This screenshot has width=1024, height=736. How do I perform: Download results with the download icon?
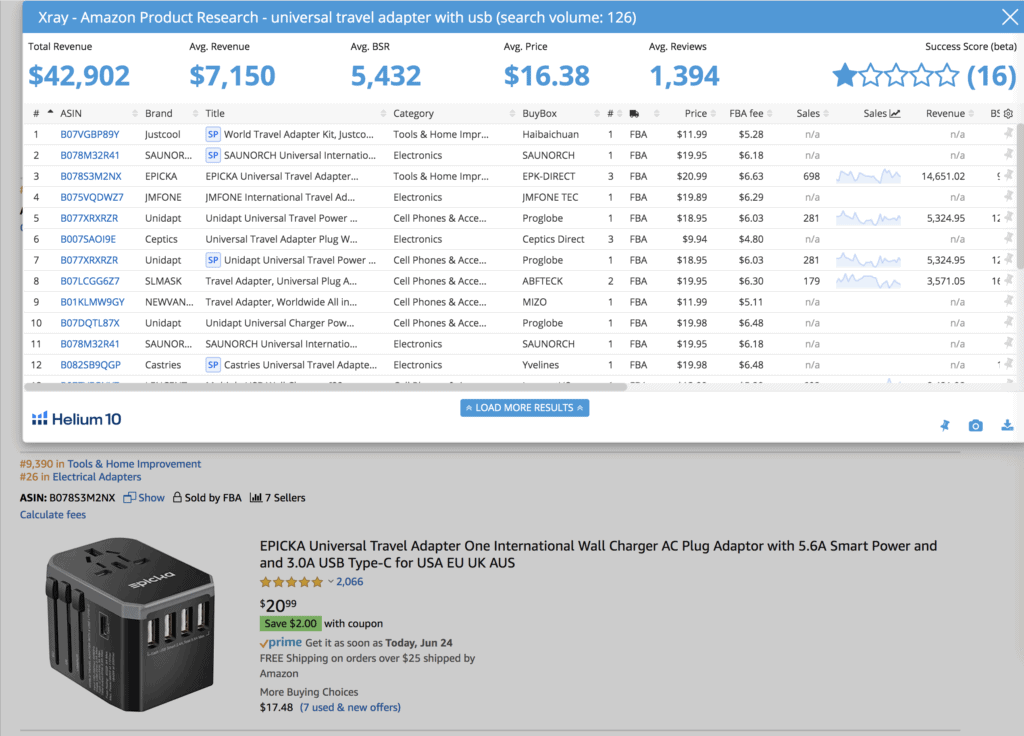pyautogui.click(x=1007, y=425)
